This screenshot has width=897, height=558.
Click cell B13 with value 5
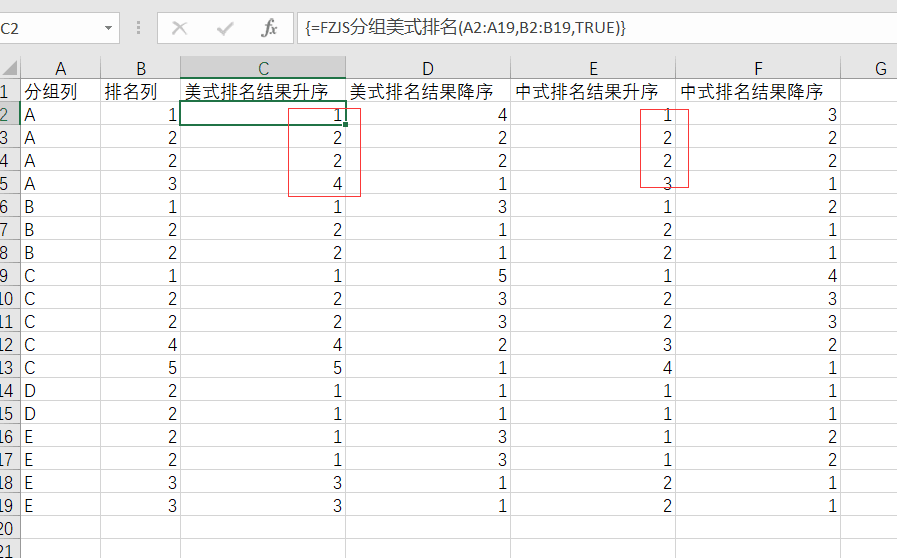click(141, 367)
